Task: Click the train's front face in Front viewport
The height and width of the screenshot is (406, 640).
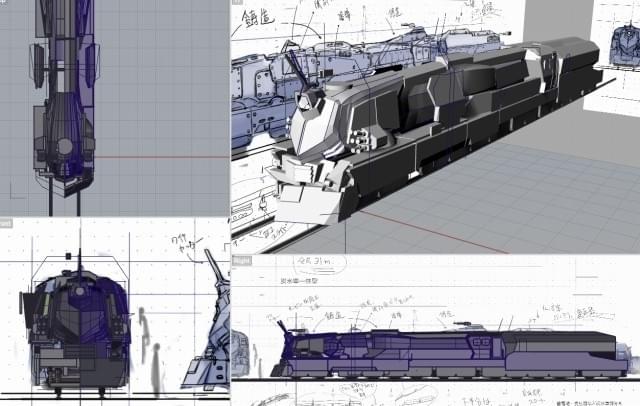Action: (x=78, y=320)
